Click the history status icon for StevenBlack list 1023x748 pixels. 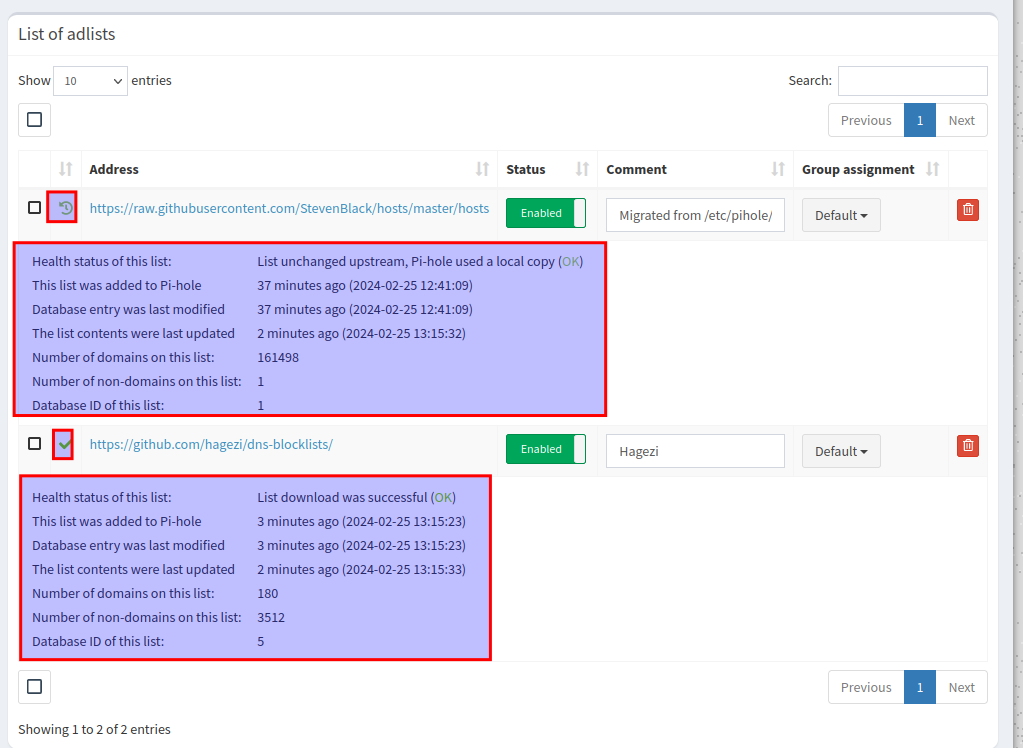pos(65,208)
